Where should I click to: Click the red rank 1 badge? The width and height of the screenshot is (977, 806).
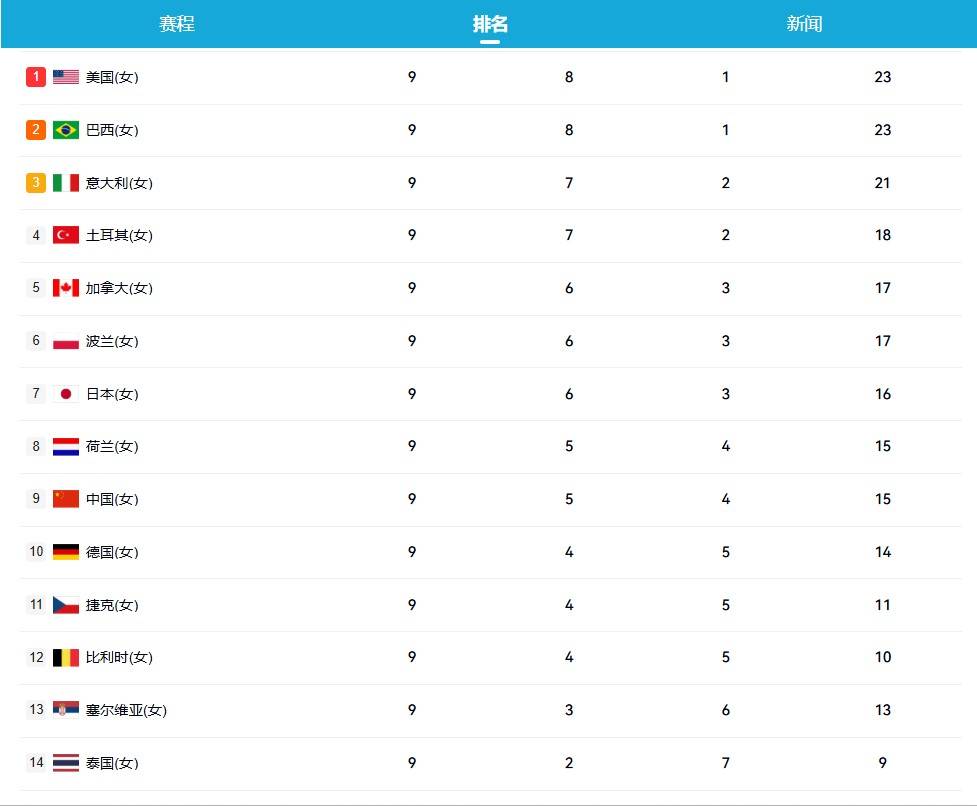[36, 77]
